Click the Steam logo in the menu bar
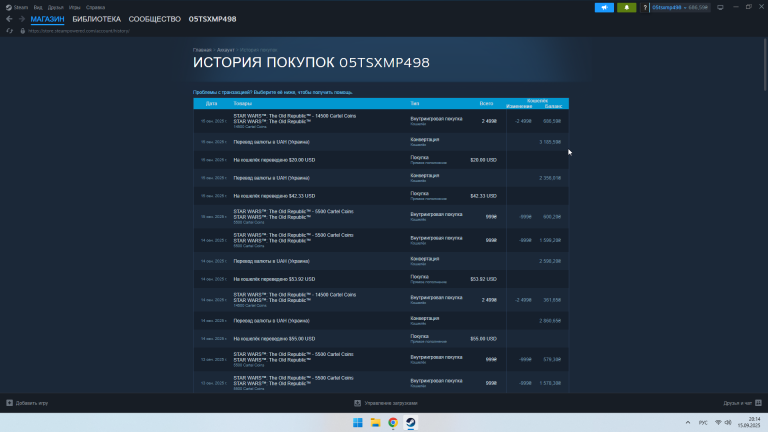This screenshot has height=432, width=768. point(9,7)
